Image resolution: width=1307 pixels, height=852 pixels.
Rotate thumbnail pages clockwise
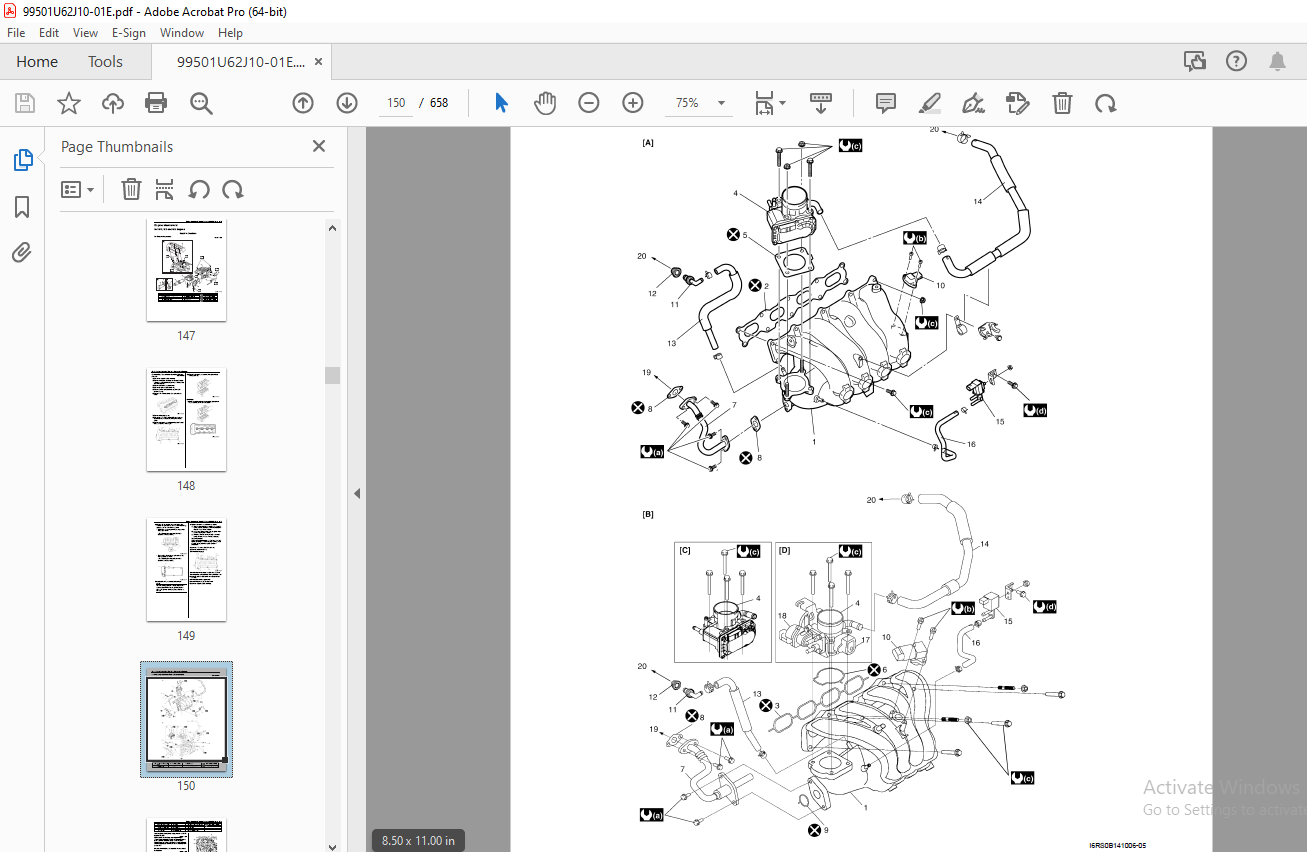tap(233, 189)
